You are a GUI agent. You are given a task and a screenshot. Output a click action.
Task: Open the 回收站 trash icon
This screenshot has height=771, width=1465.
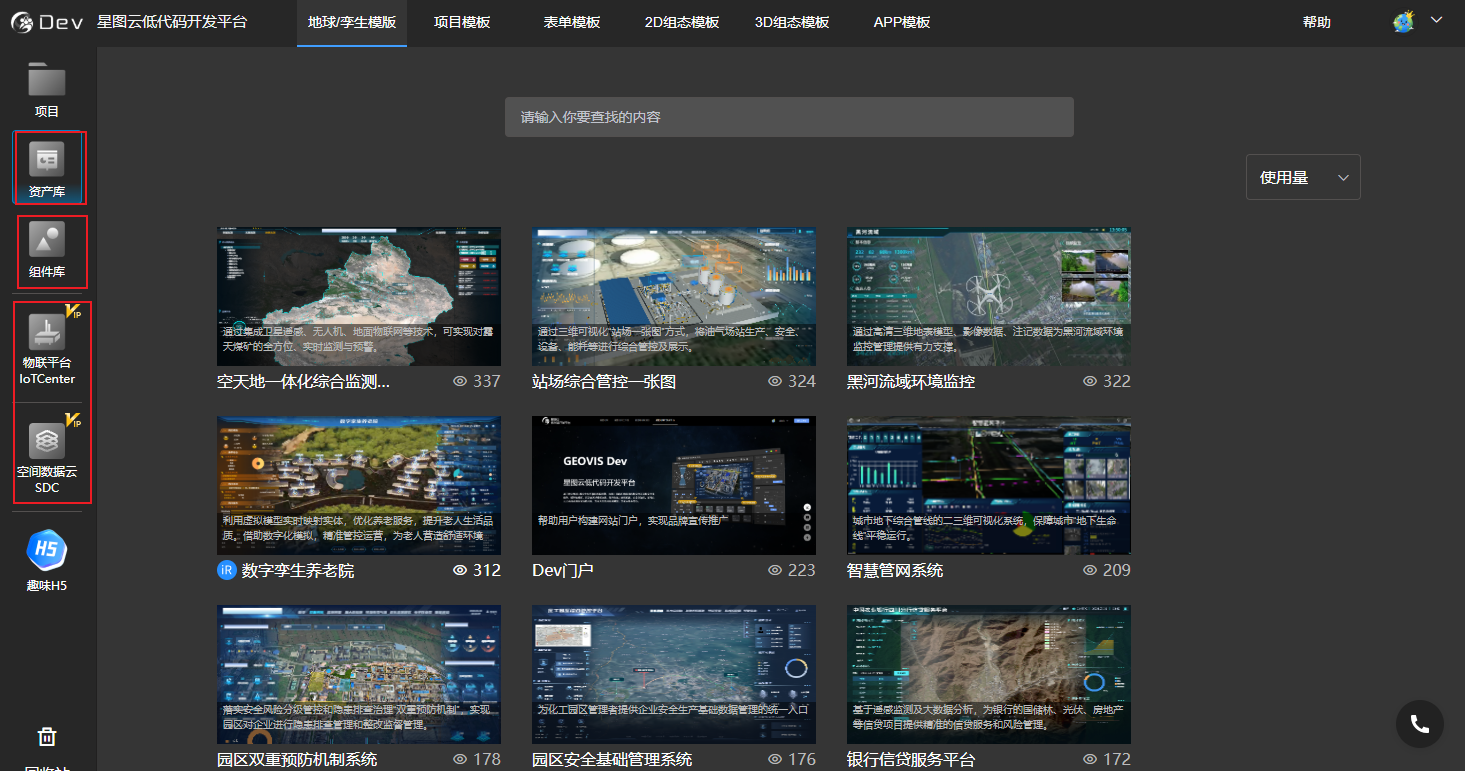click(x=47, y=737)
